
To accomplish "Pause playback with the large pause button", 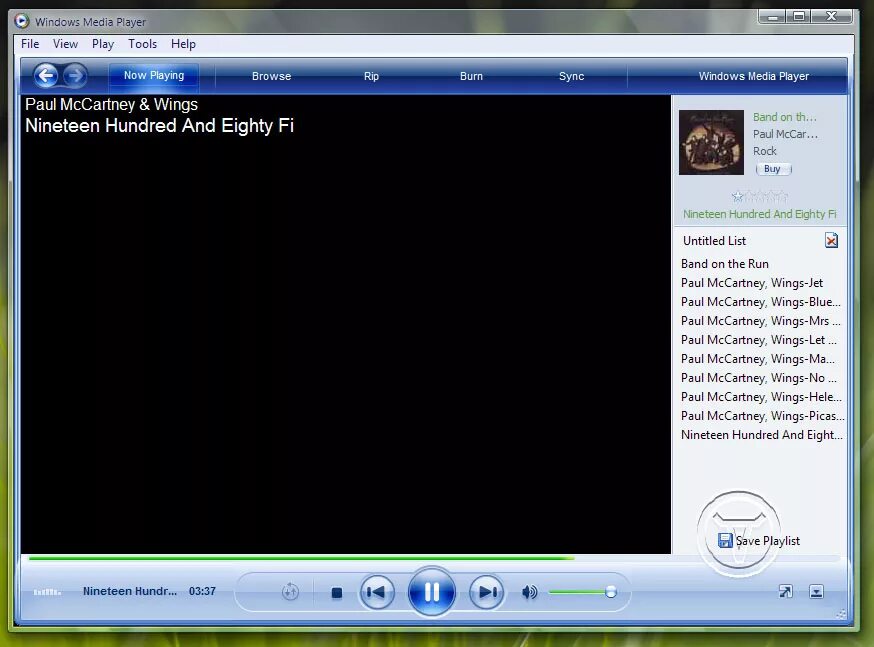I will click(x=431, y=592).
